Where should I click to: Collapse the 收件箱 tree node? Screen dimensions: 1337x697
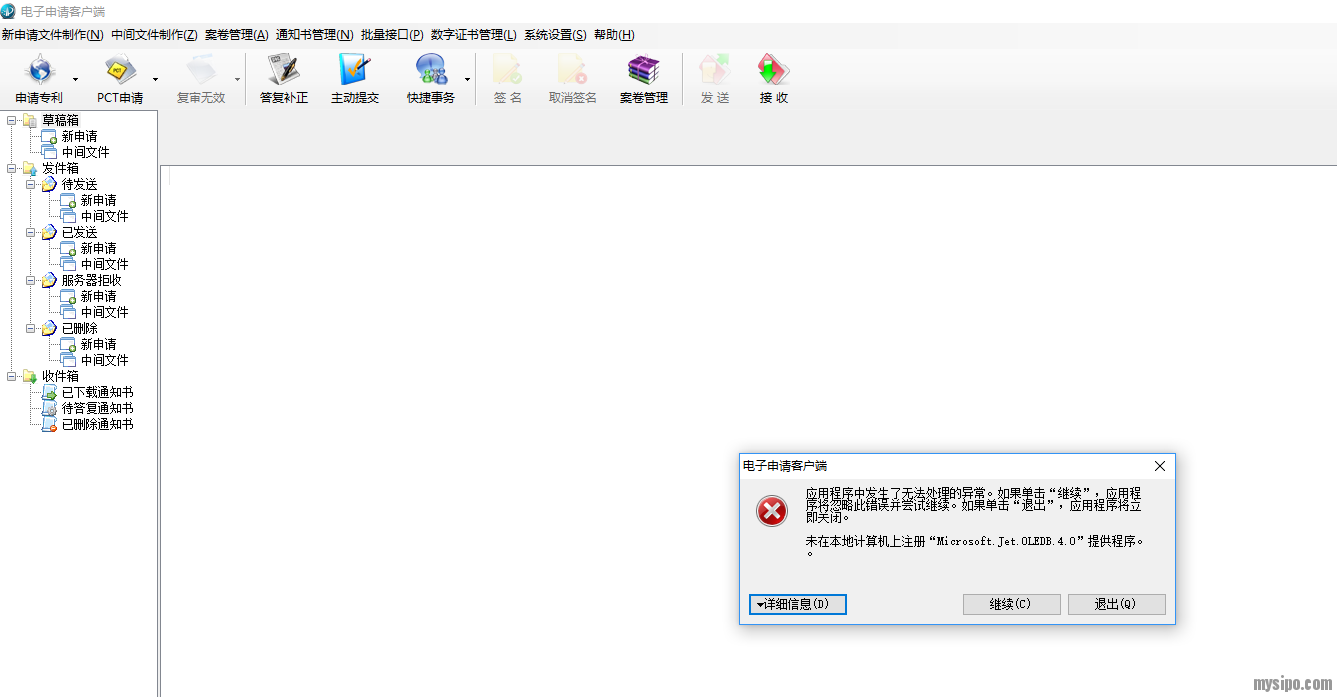(x=12, y=376)
